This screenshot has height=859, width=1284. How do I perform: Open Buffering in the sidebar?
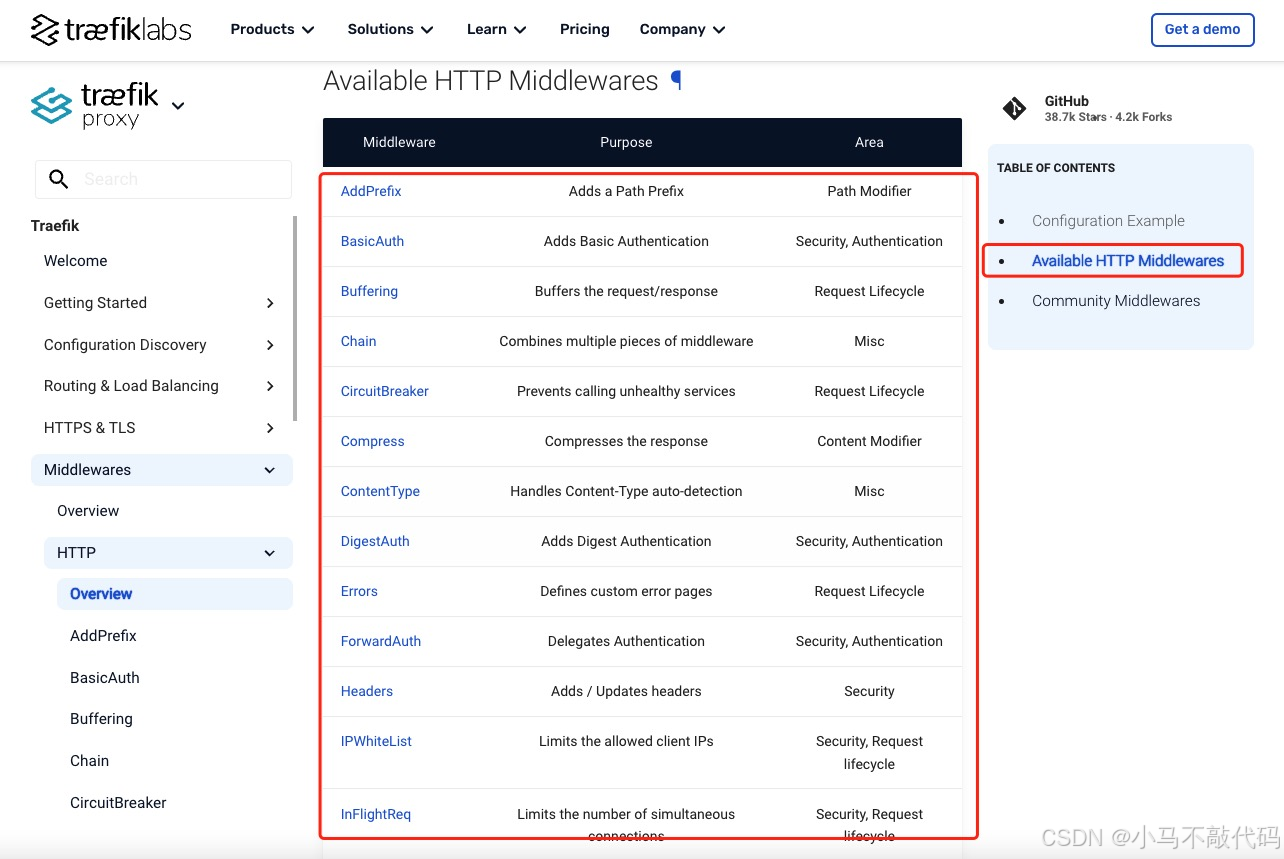pos(101,719)
